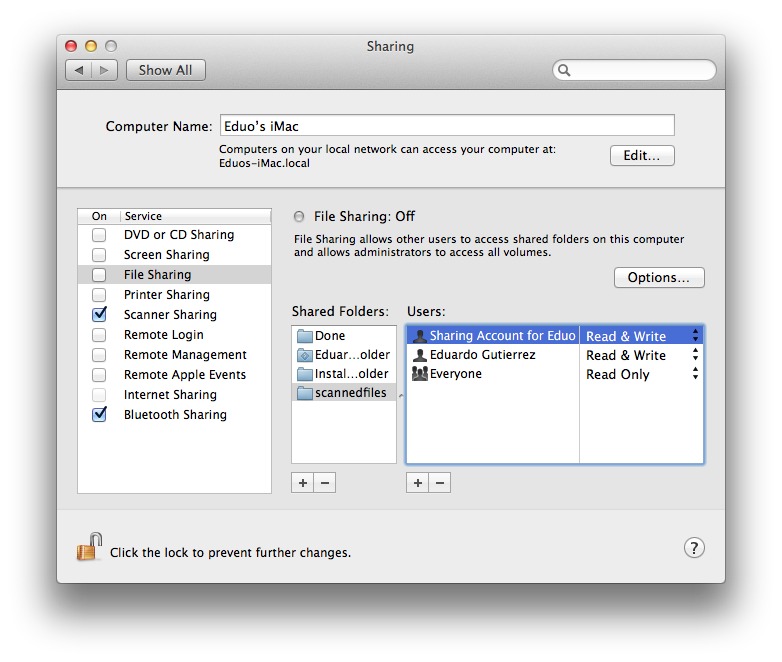This screenshot has width=782, height=662.
Task: Click the scannedfiles folder icon
Action: tap(304, 393)
